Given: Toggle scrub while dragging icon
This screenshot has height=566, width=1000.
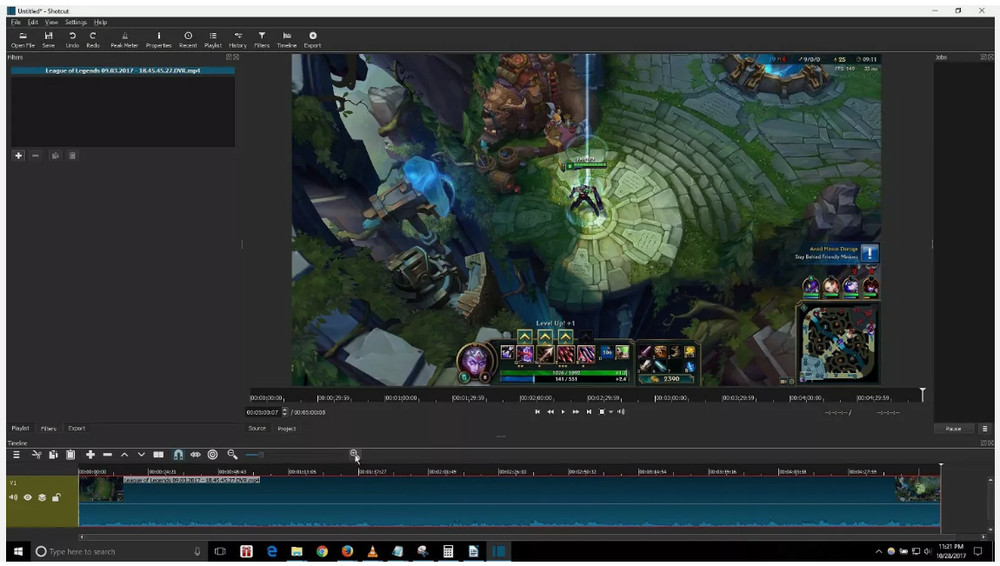Looking at the screenshot, I should pos(196,454).
